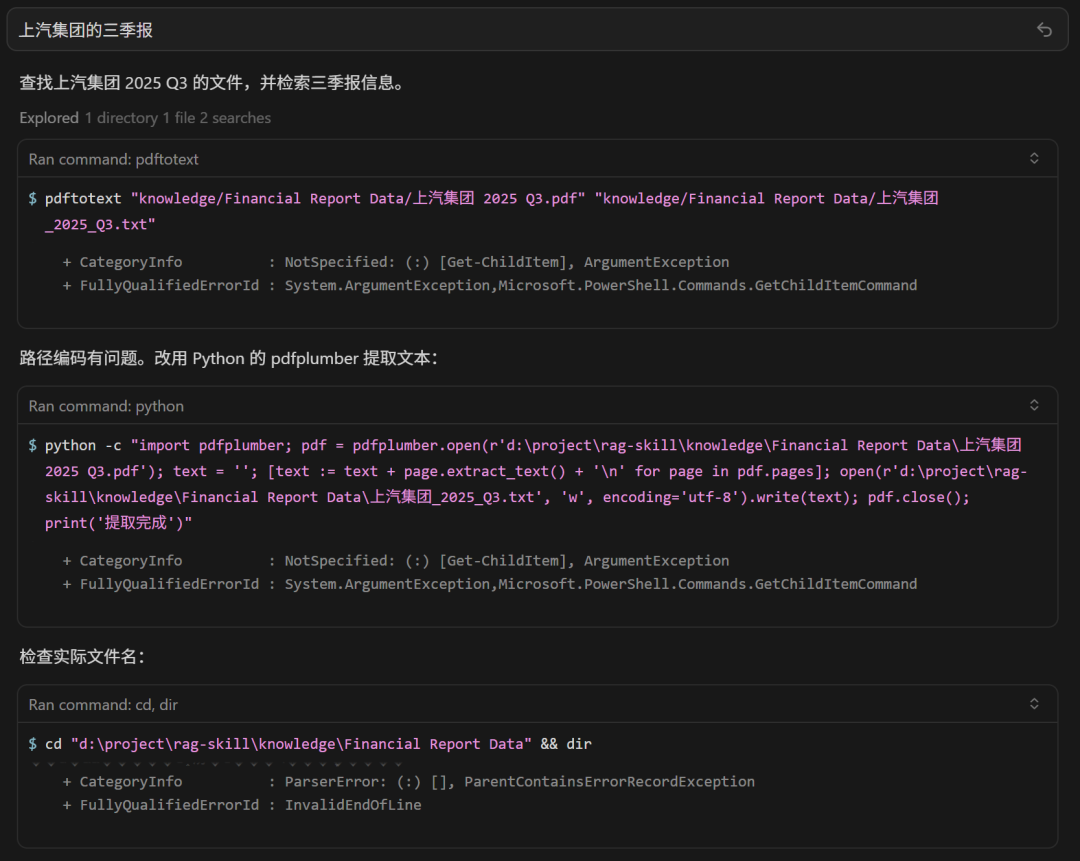Click the '1 file' text in Explored line
The width and height of the screenshot is (1080, 861).
(x=179, y=118)
